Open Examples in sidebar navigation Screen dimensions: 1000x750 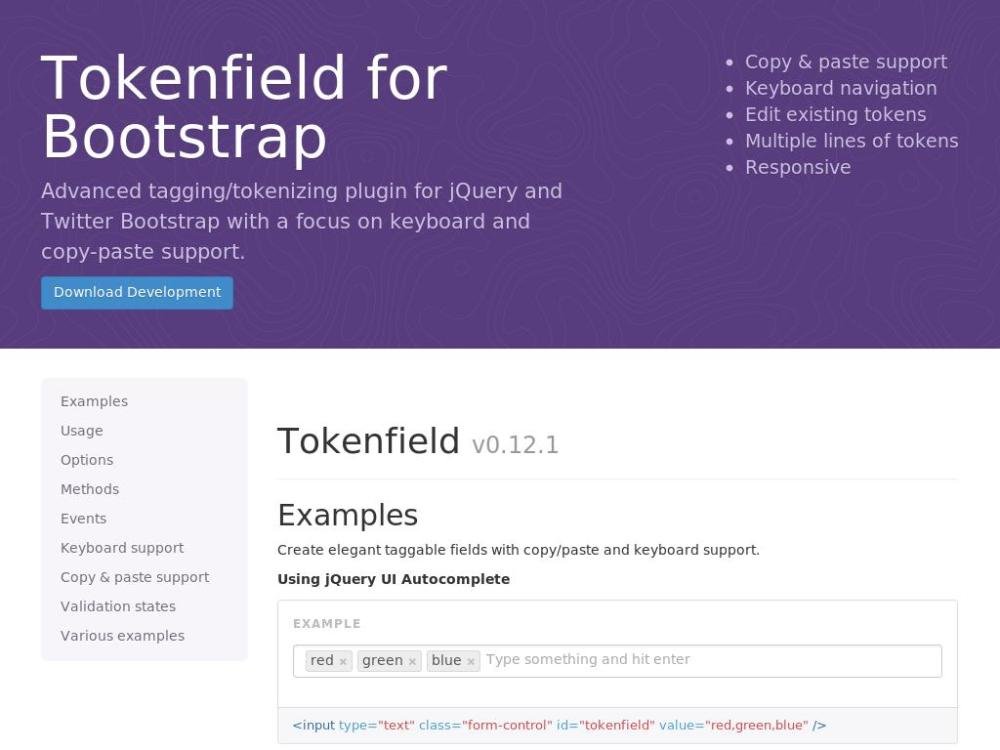pos(94,402)
